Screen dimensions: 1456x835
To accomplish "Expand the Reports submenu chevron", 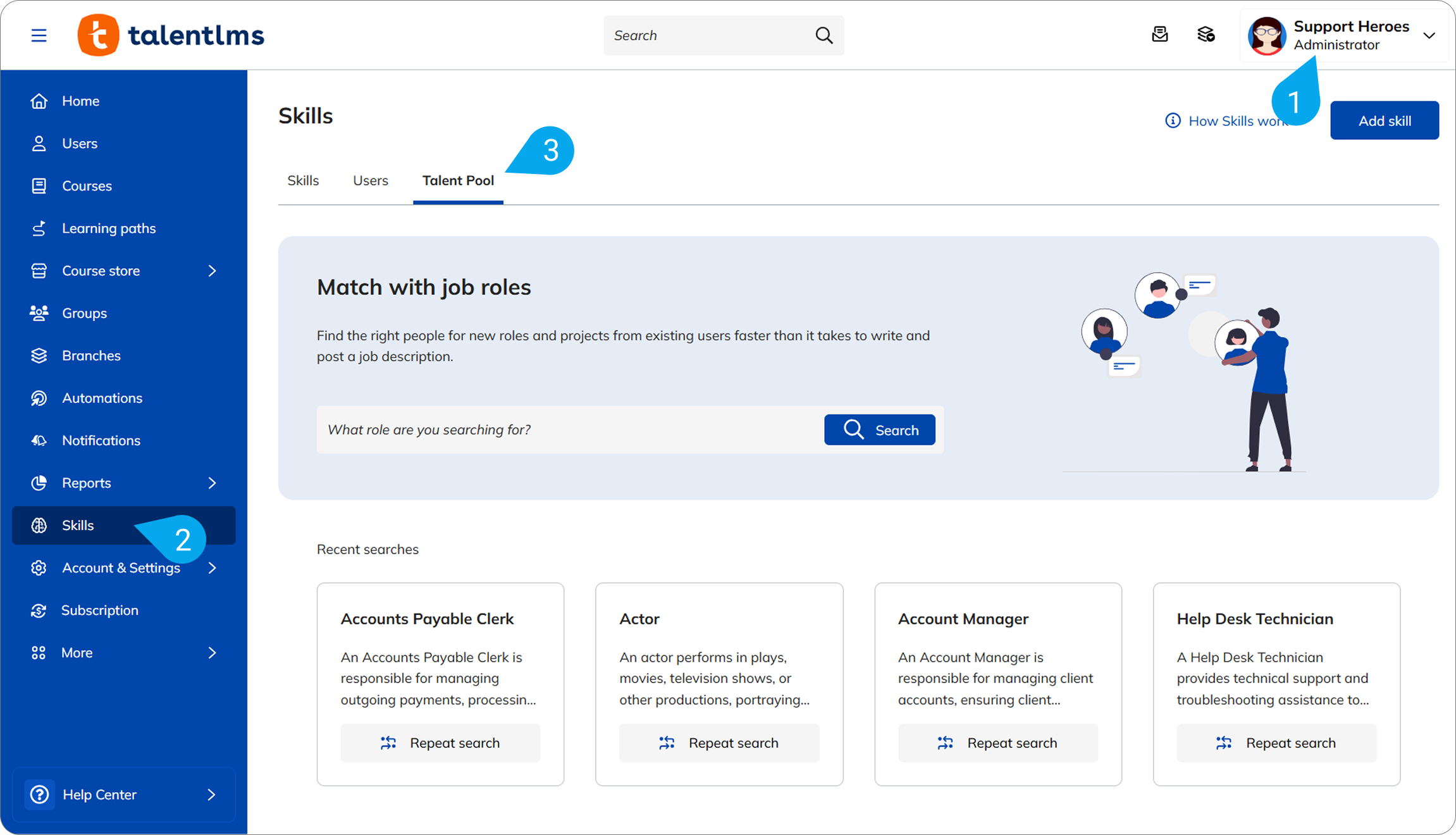I will tap(212, 483).
